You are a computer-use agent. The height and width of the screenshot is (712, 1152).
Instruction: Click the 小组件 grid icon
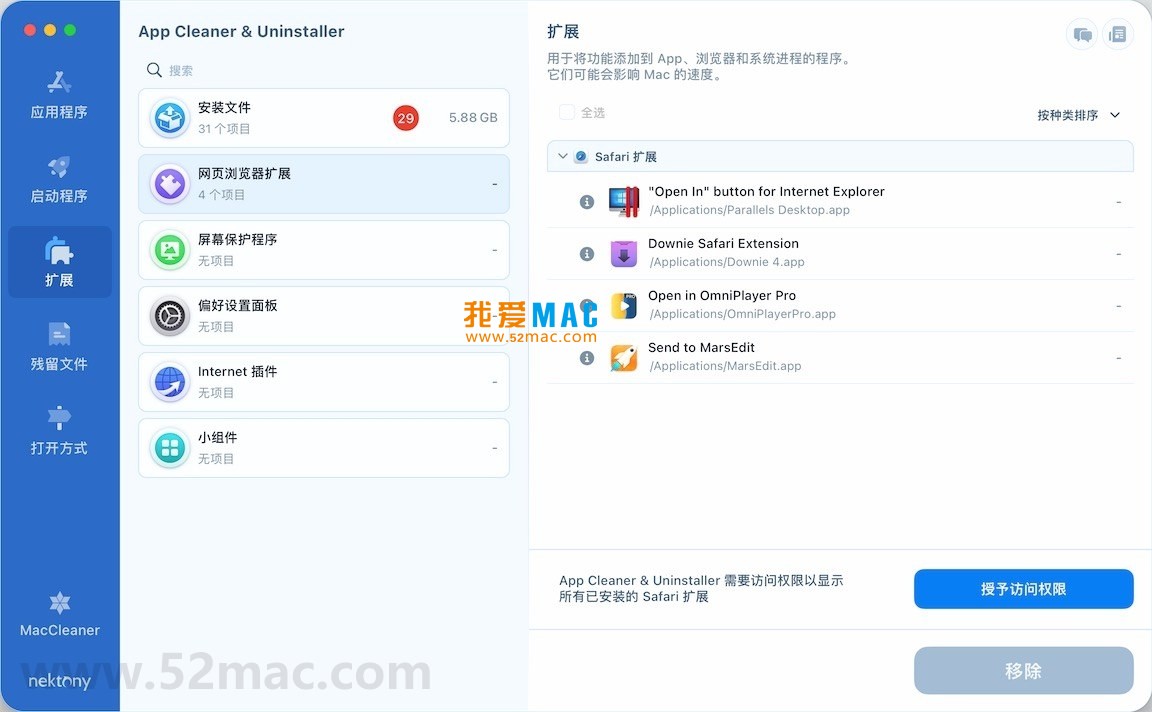(170, 448)
